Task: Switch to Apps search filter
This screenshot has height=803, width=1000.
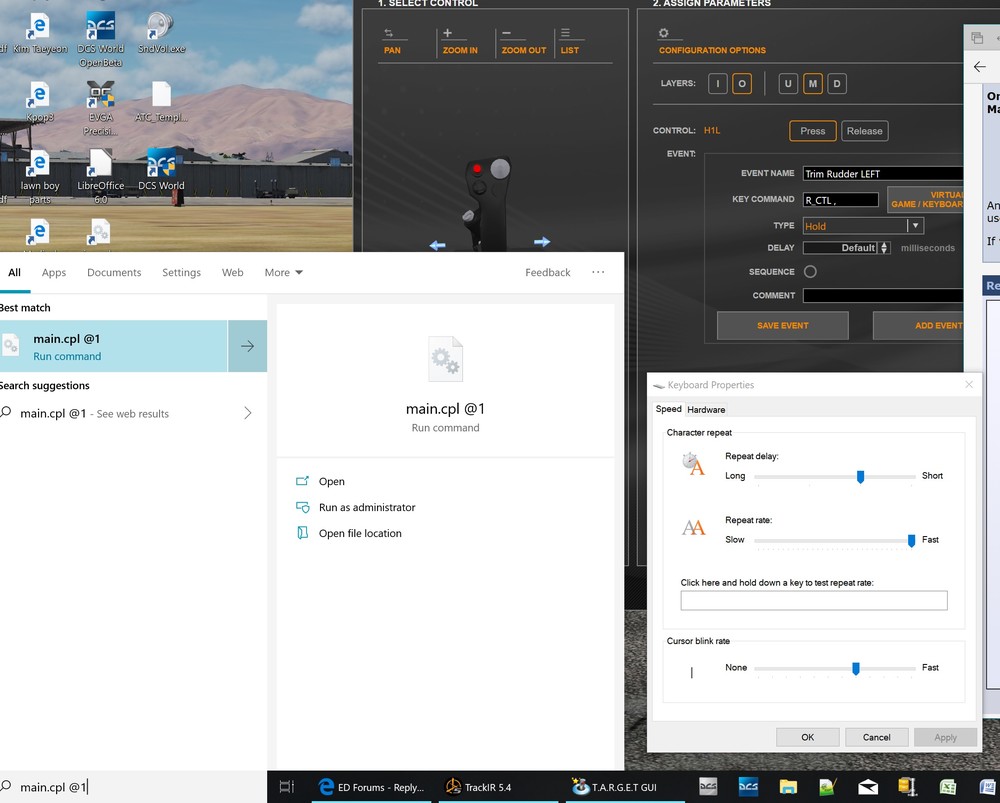Action: [x=54, y=272]
